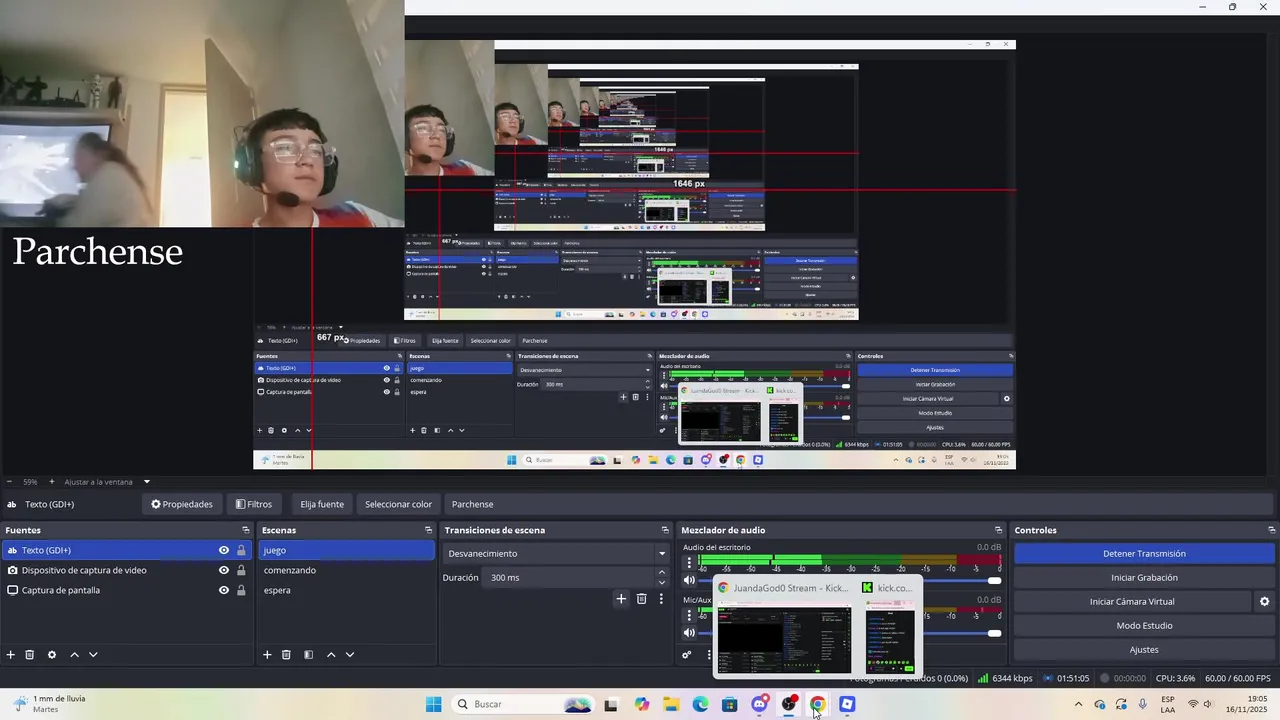The image size is (1280, 720).
Task: Zoom in the preview with plus icon
Action: tap(52, 482)
